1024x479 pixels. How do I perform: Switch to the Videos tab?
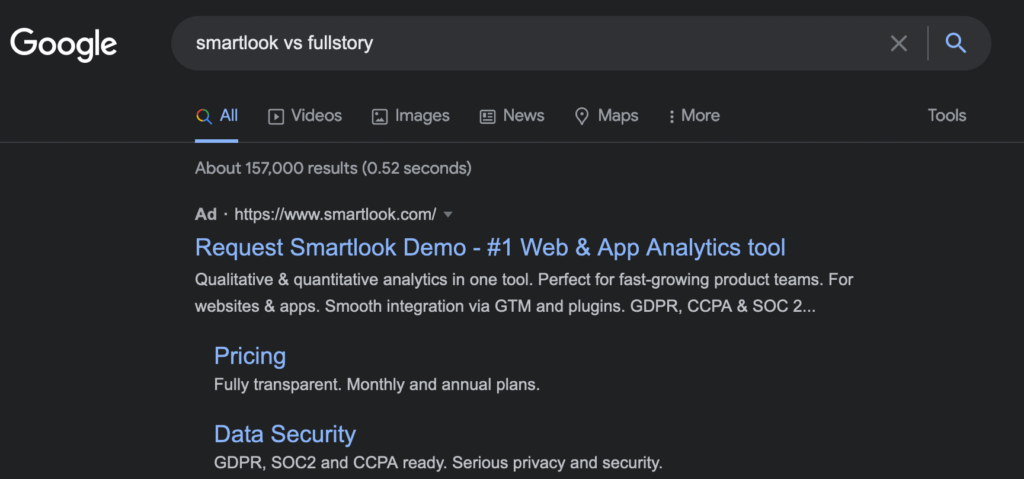pos(305,116)
